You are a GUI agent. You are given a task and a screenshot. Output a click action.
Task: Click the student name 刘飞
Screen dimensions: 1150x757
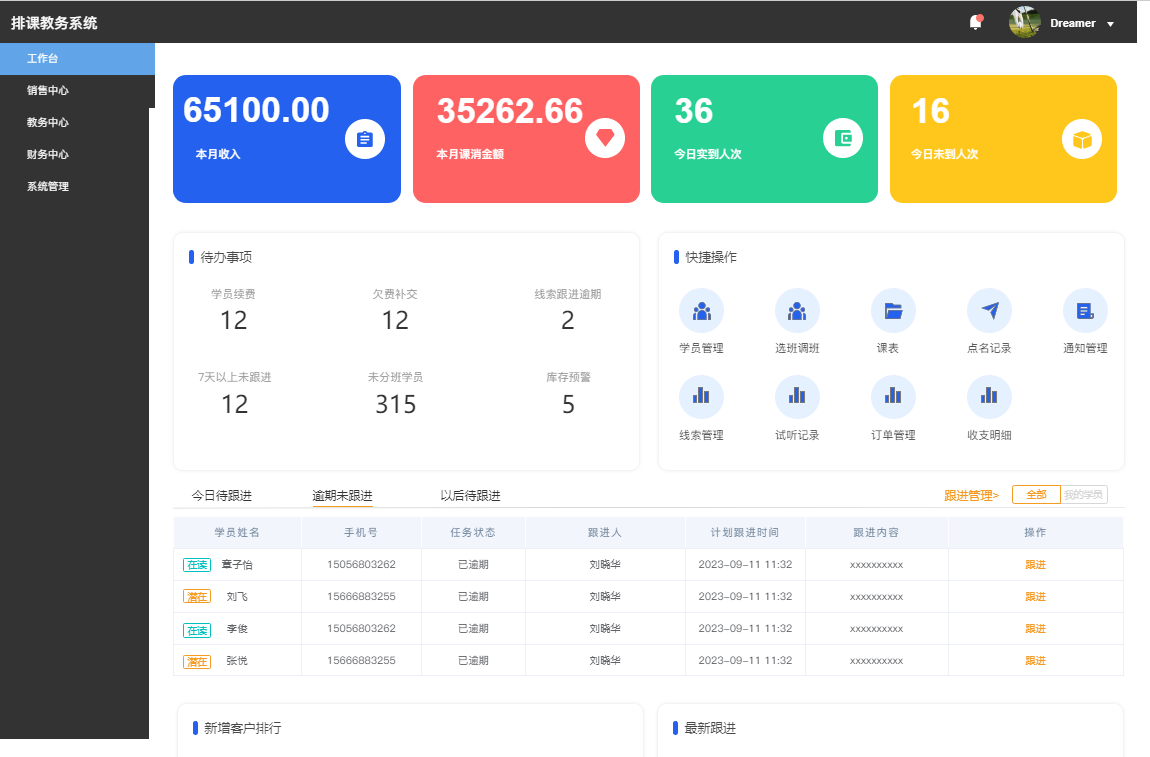(237, 597)
